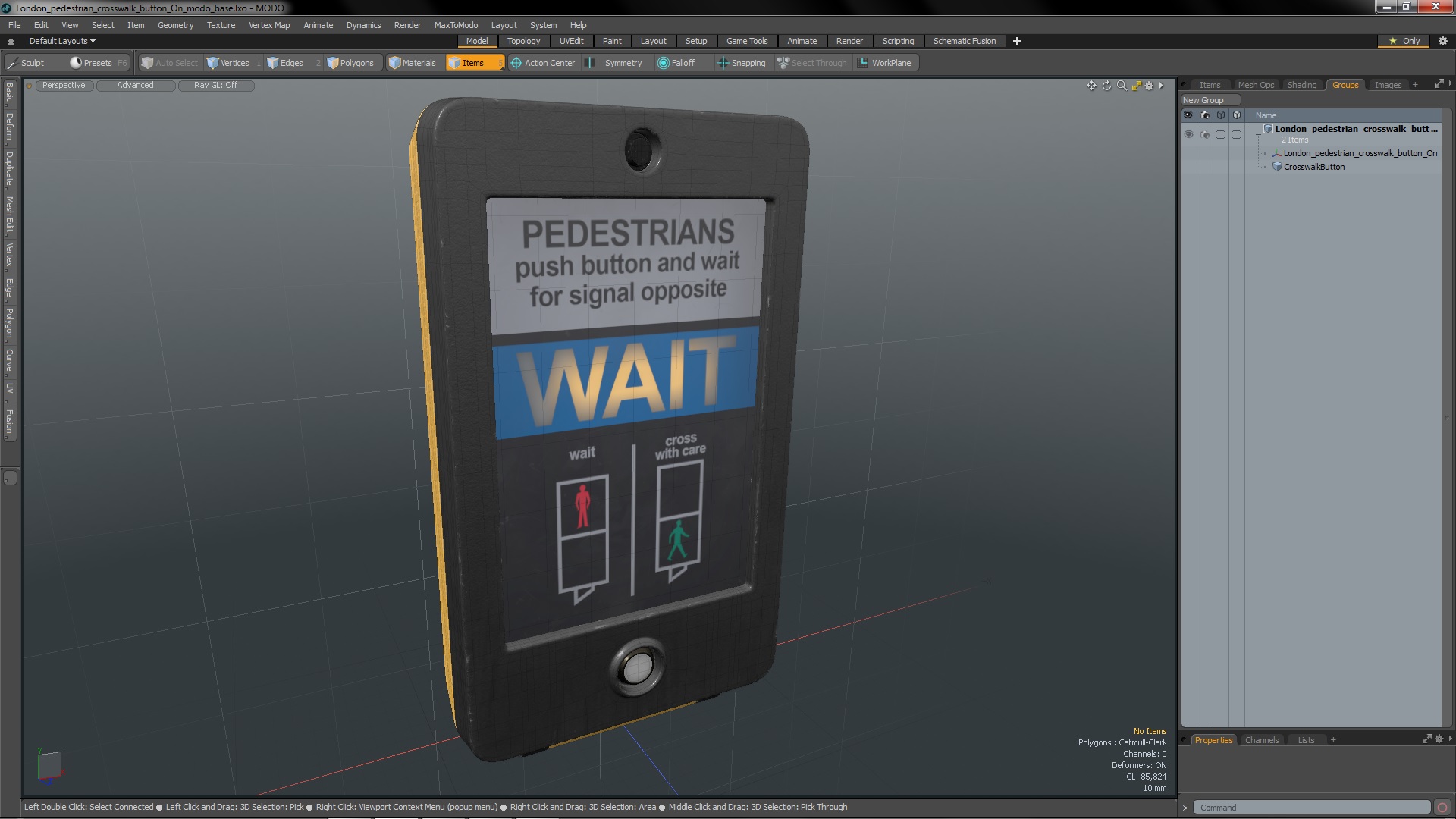Open viewport settings gear icon
The height and width of the screenshot is (819, 1456).
(1149, 86)
